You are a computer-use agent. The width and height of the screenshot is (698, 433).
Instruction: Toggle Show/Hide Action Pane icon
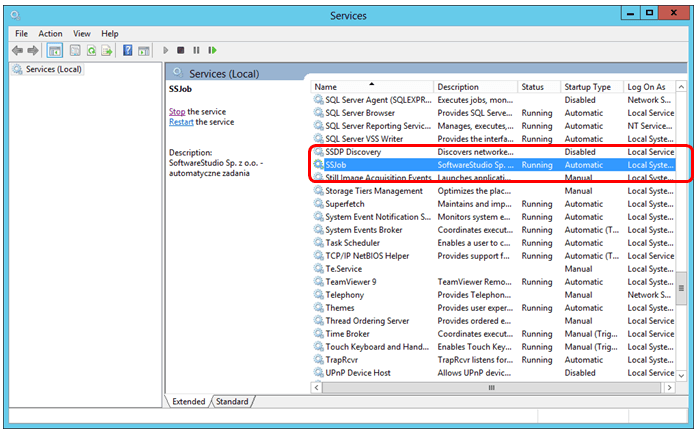[x=143, y=51]
